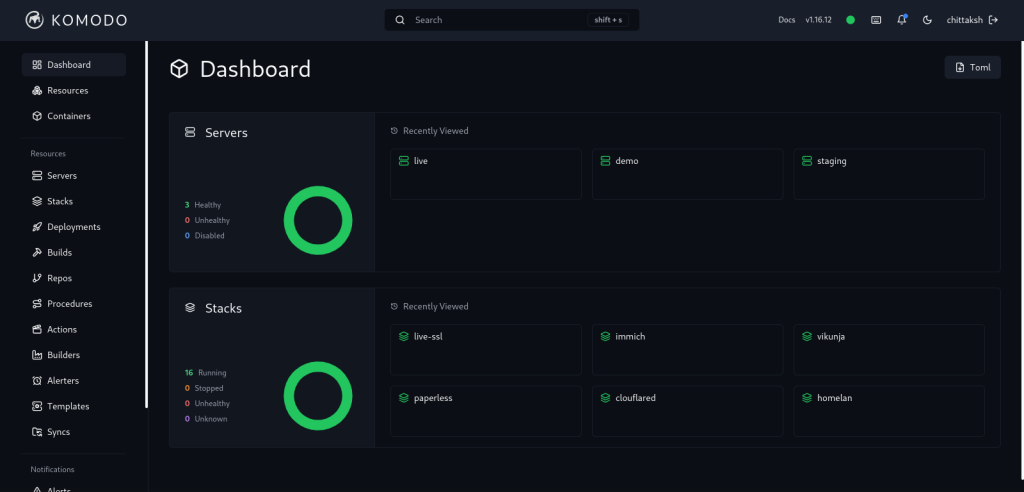
Task: Open notifications via the bell icon
Action: tap(902, 20)
